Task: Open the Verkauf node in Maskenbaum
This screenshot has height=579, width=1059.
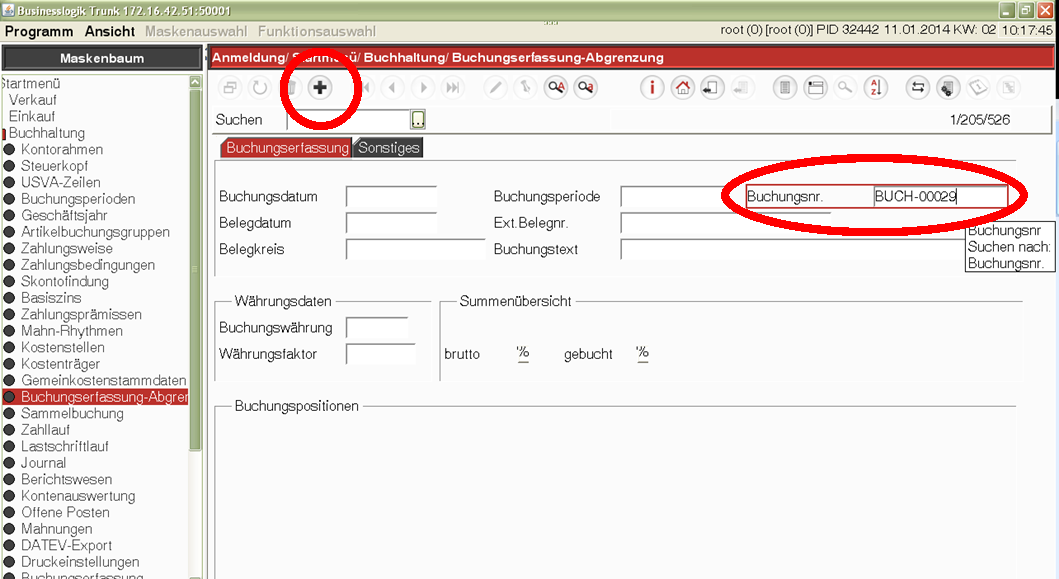Action: pyautogui.click(x=32, y=100)
